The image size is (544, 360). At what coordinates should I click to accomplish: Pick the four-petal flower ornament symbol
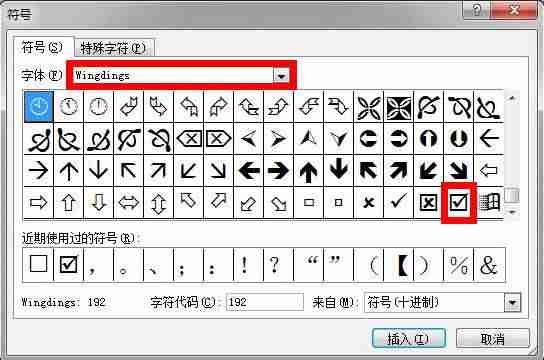tap(368, 106)
